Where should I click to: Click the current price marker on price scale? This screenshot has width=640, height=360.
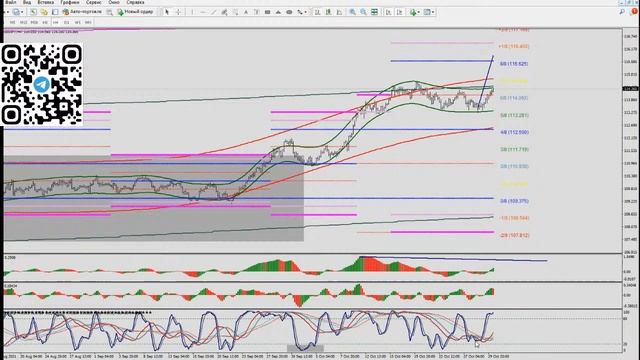coord(631,89)
